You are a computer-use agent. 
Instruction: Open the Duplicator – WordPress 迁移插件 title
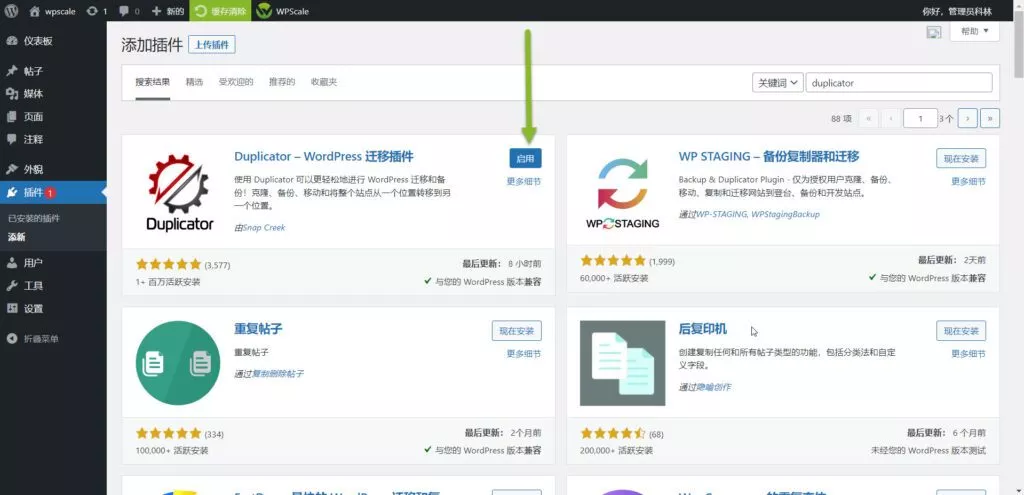323,157
